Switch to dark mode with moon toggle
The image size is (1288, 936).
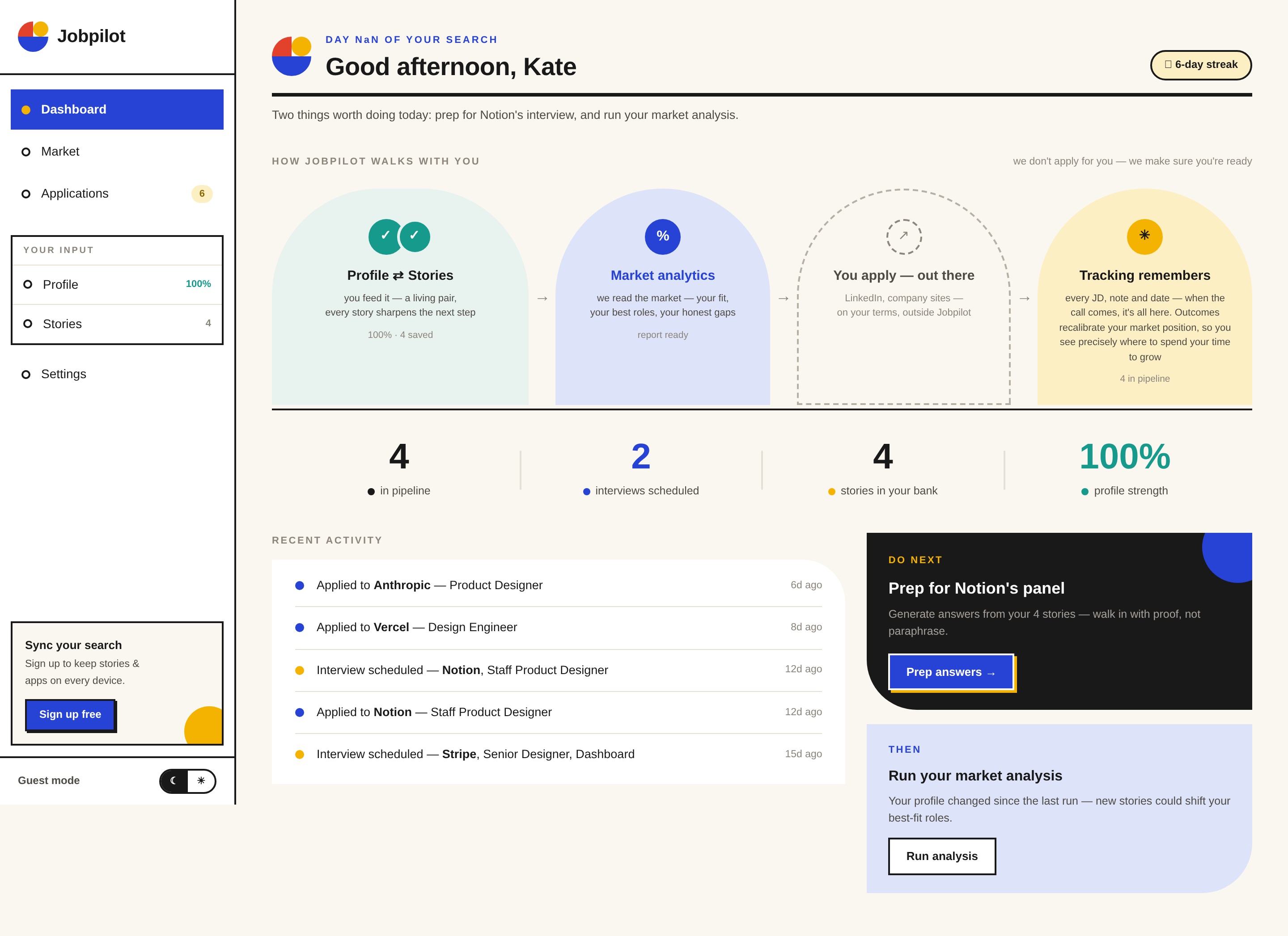coord(174,781)
